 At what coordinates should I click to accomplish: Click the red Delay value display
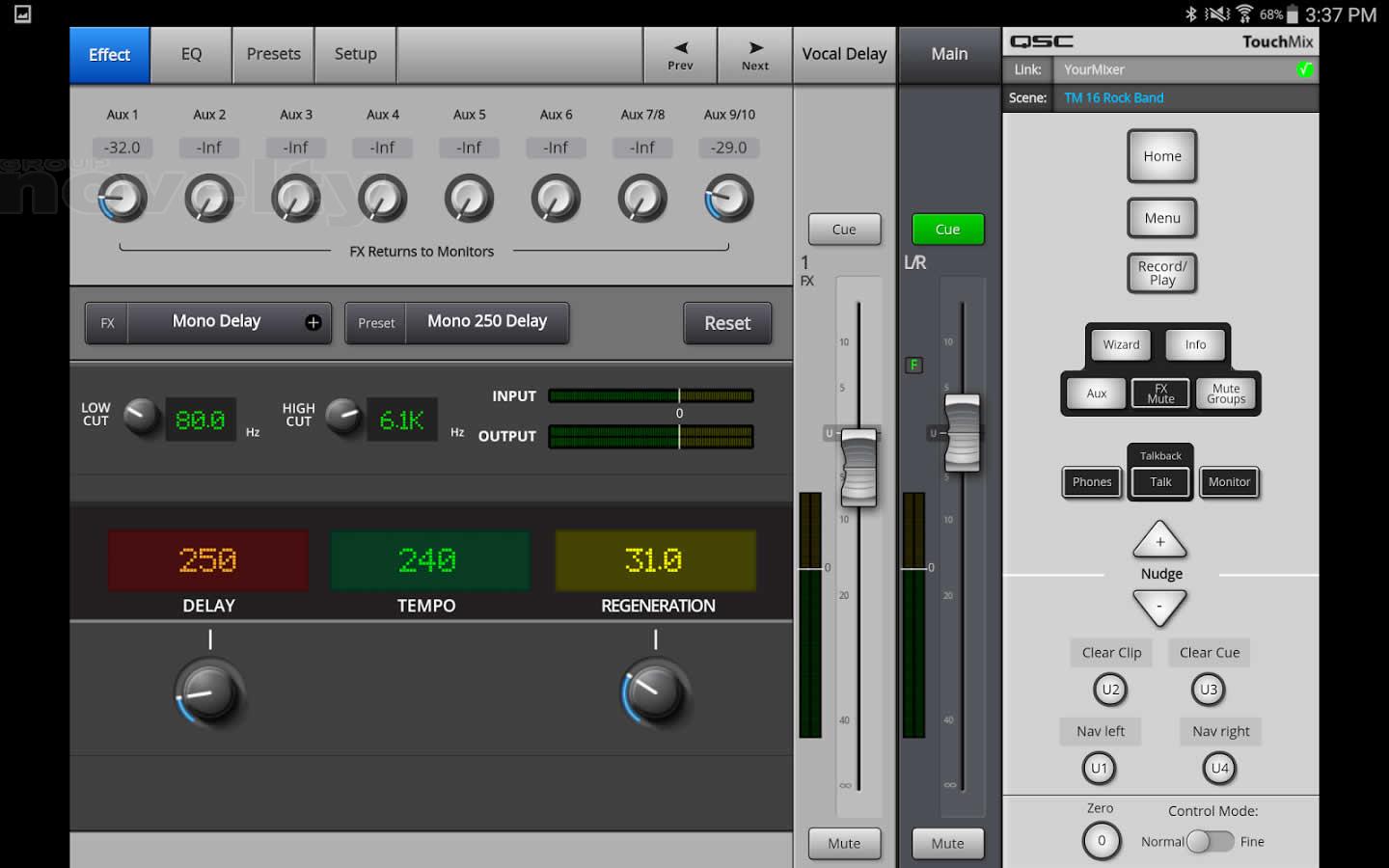click(208, 560)
